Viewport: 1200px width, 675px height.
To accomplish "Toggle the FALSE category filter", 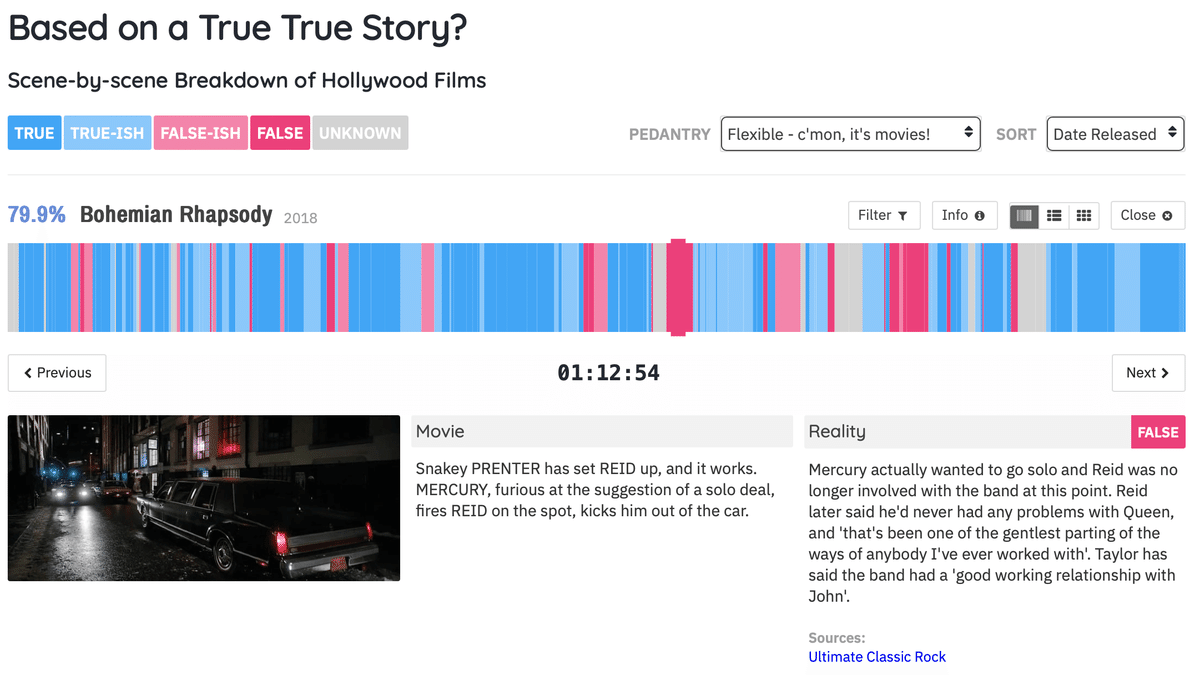I will 280,133.
